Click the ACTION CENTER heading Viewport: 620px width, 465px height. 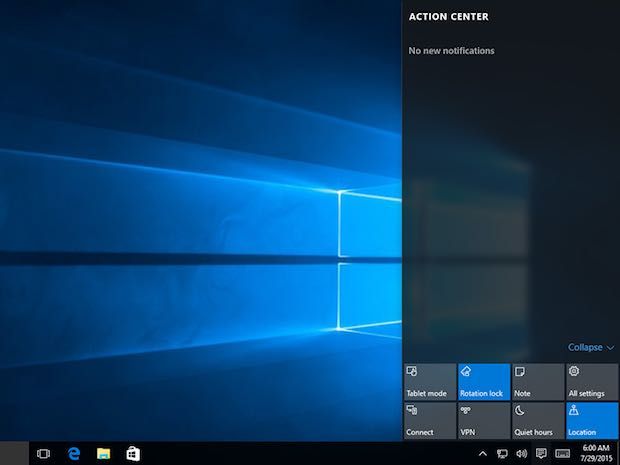coord(449,17)
